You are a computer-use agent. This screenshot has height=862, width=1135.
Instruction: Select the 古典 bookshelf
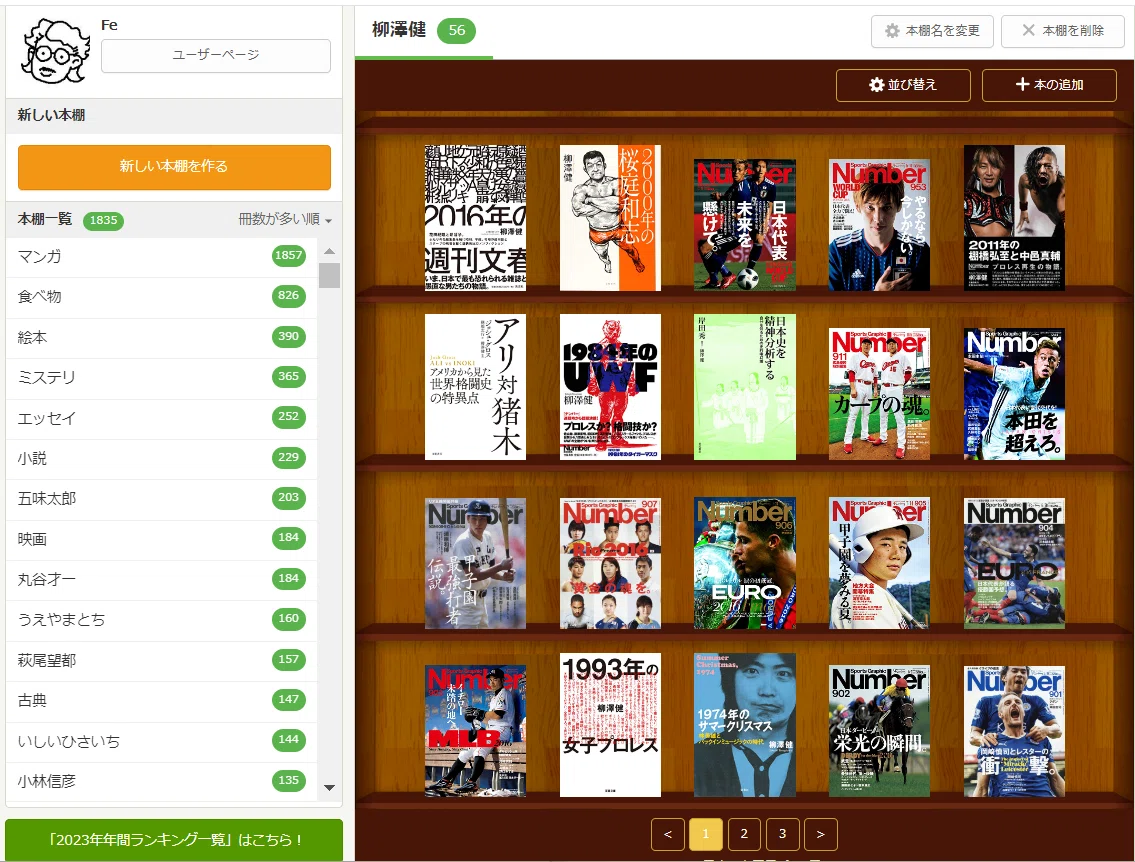pyautogui.click(x=161, y=701)
